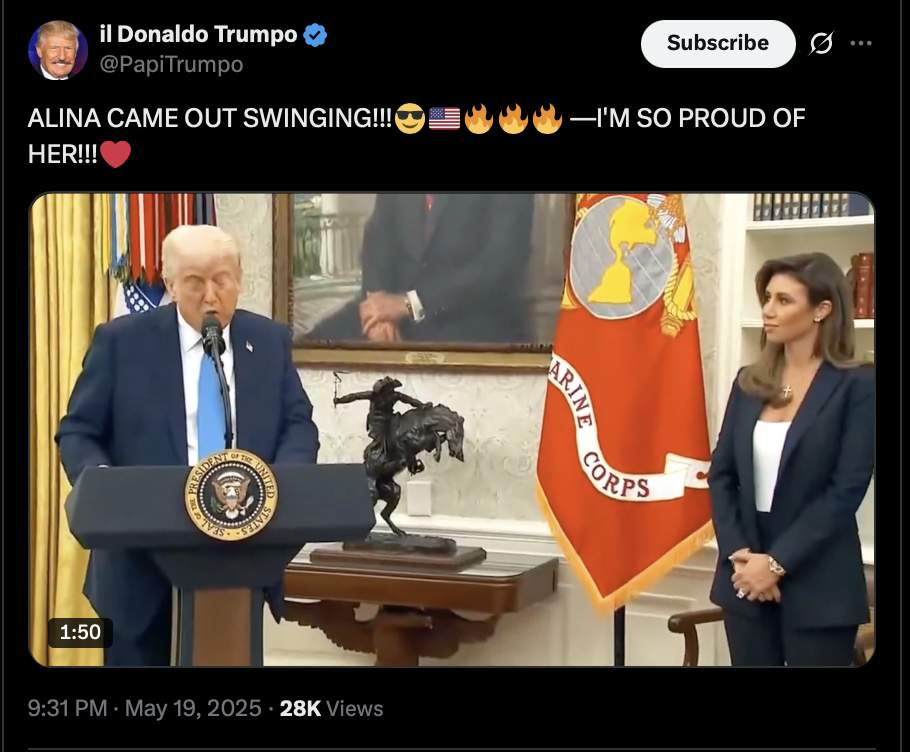Viewport: 910px width, 752px height.
Task: Select the ALINA CAME OUT SWINGING text
Action: pos(210,118)
